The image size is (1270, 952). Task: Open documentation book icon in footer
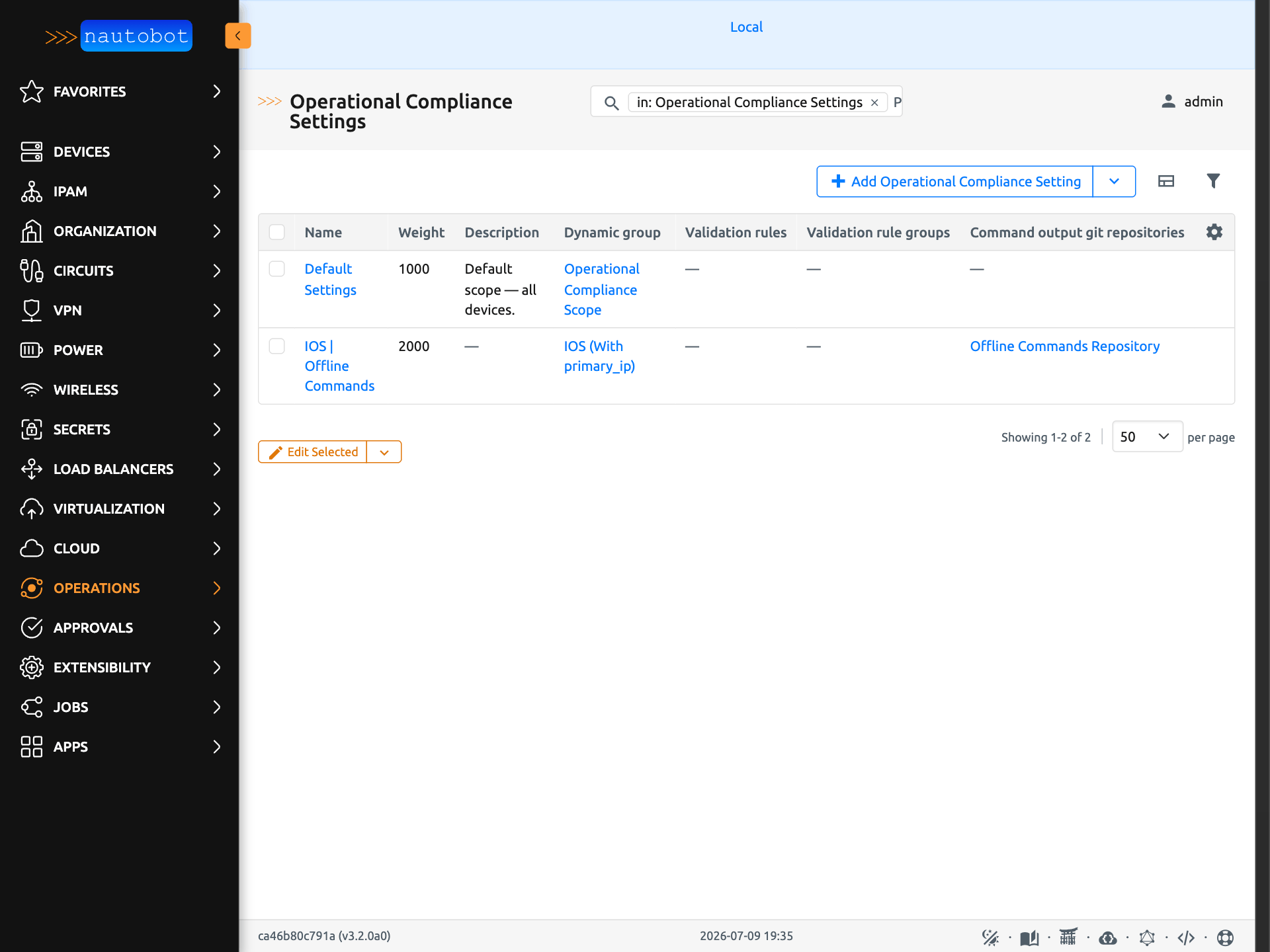click(x=1029, y=937)
